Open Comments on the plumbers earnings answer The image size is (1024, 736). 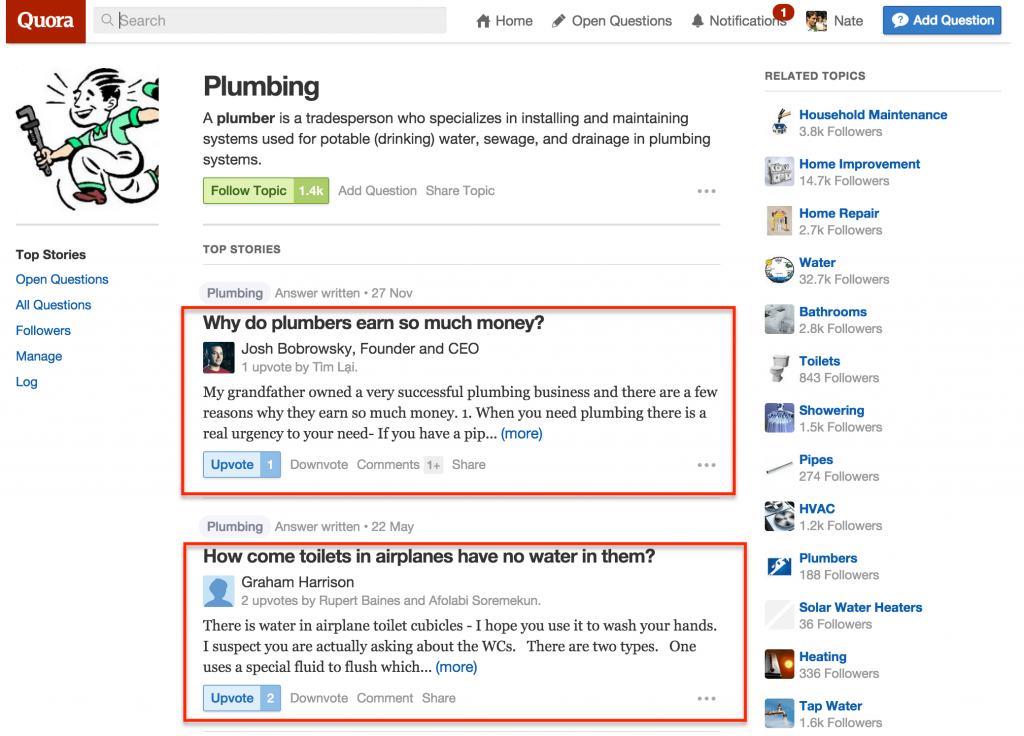tap(400, 464)
